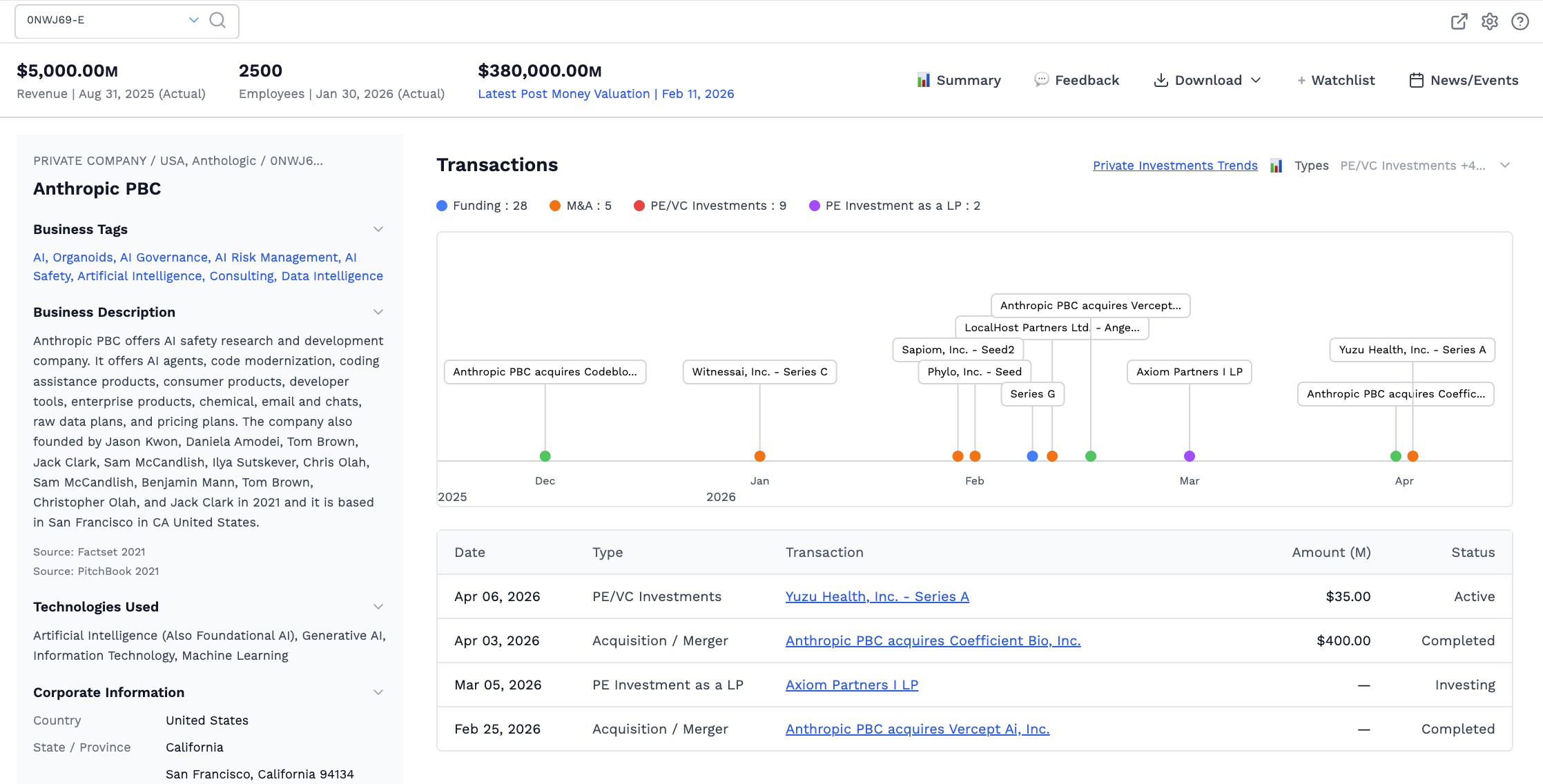Open Anthropic PBC acquires Coefficient Bio transaction
This screenshot has height=784, width=1543.
[933, 640]
